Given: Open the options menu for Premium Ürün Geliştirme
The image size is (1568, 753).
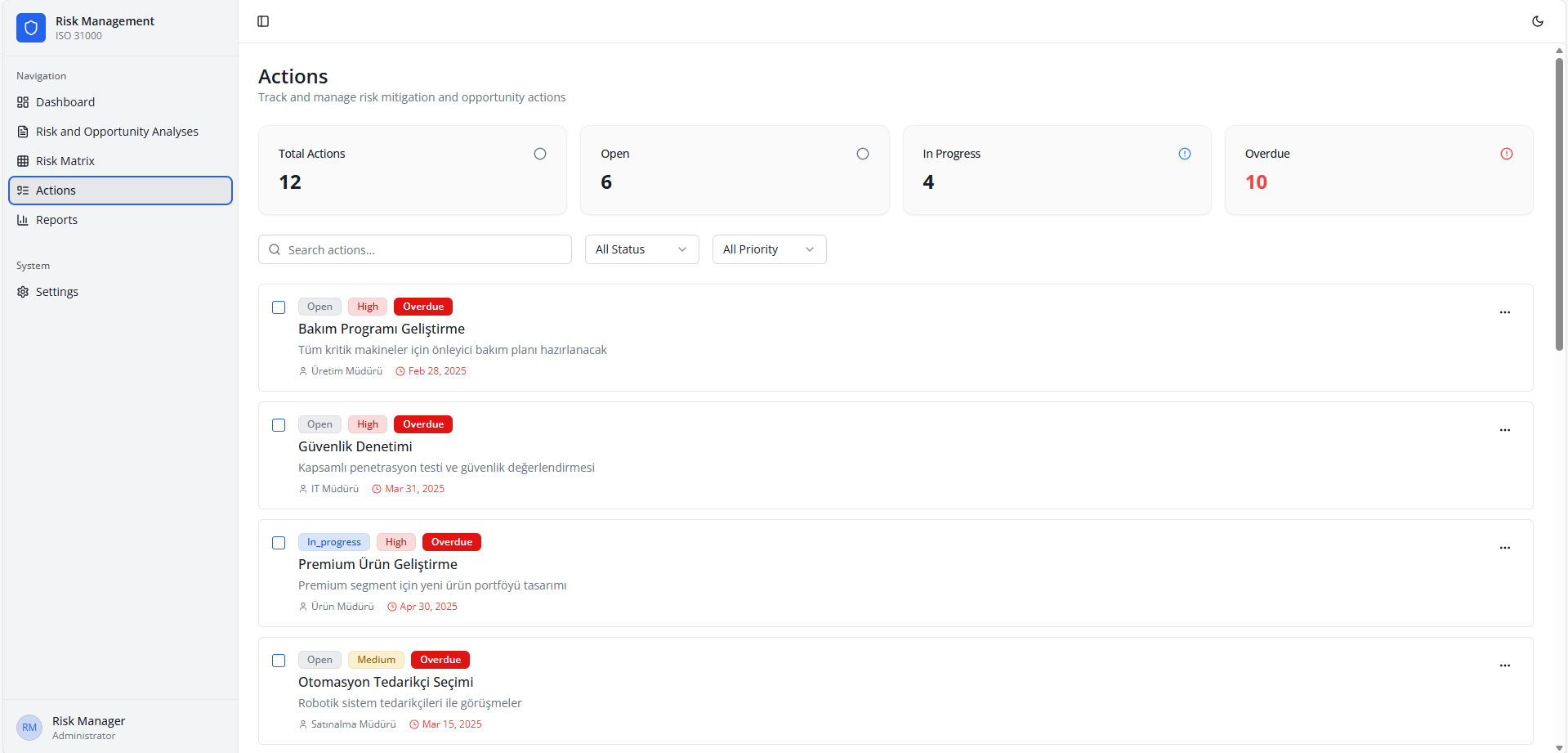Looking at the screenshot, I should point(1504,548).
